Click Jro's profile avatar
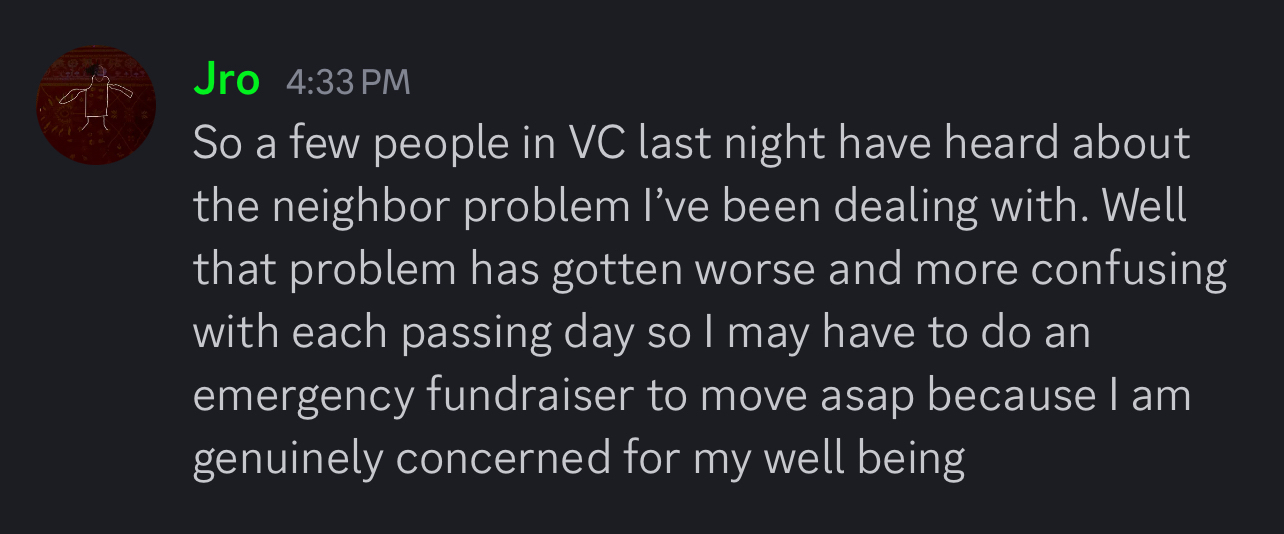 (x=96, y=105)
